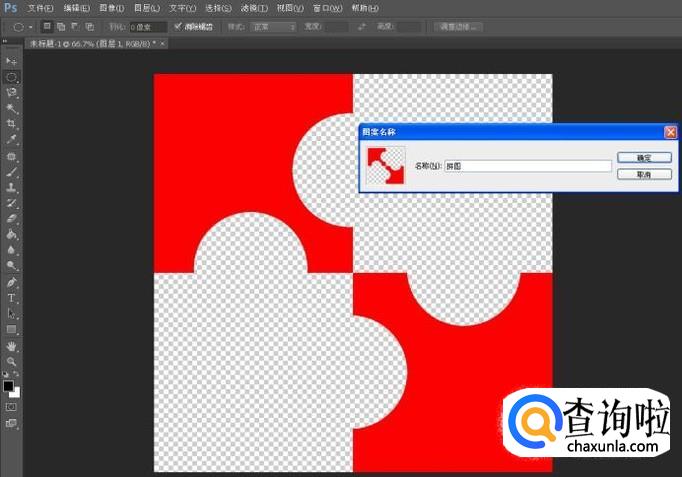Viewport: 682px width, 477px height.
Task: Select the Horizontal Type tool
Action: tap(12, 298)
